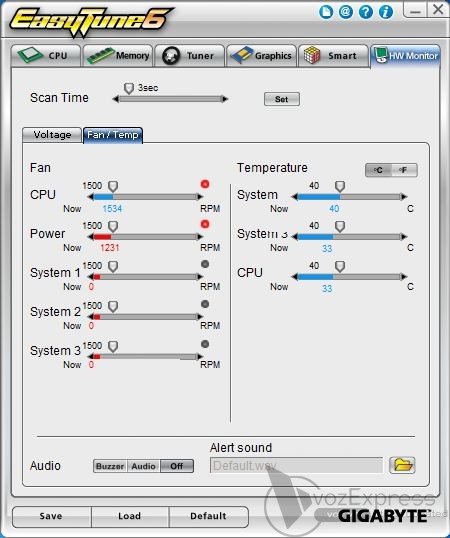This screenshot has width=450, height=538.
Task: Enable System 2 fan alarm indicator
Action: (205, 304)
